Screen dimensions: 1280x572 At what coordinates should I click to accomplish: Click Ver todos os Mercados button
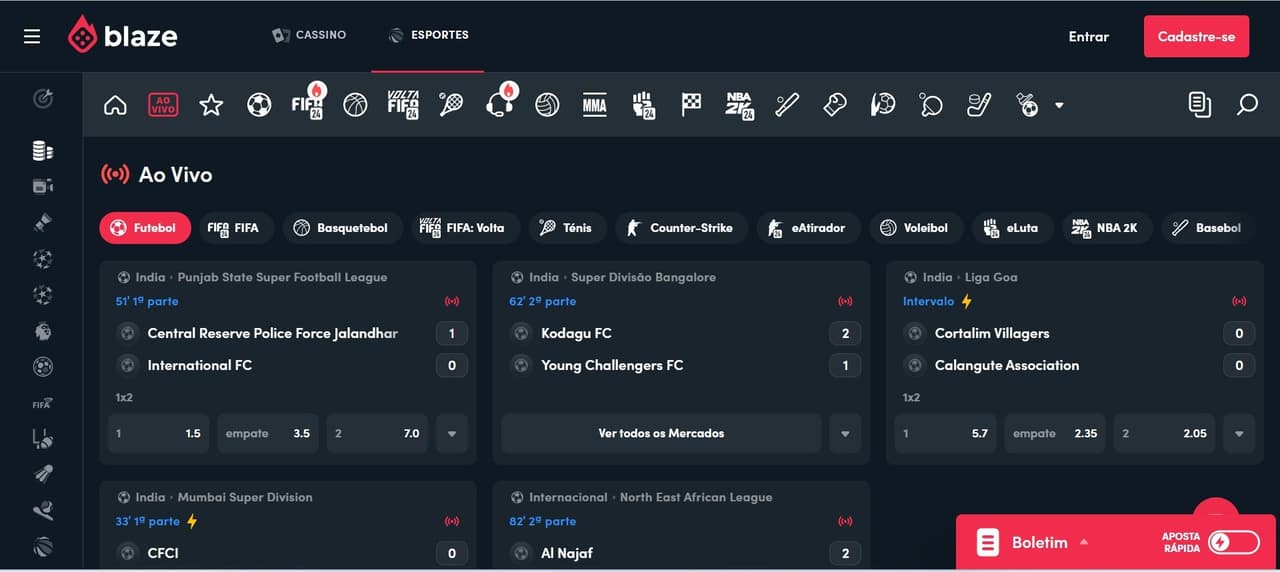[661, 434]
